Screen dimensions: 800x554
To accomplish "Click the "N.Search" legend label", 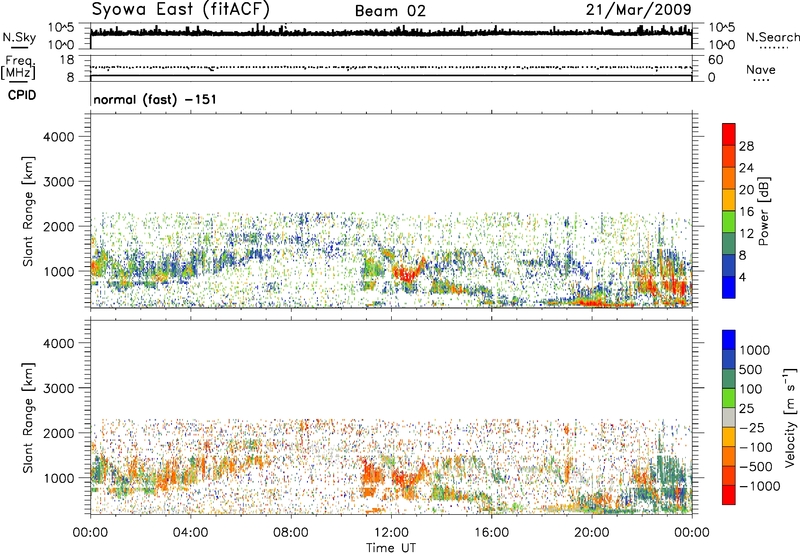I will [772, 37].
